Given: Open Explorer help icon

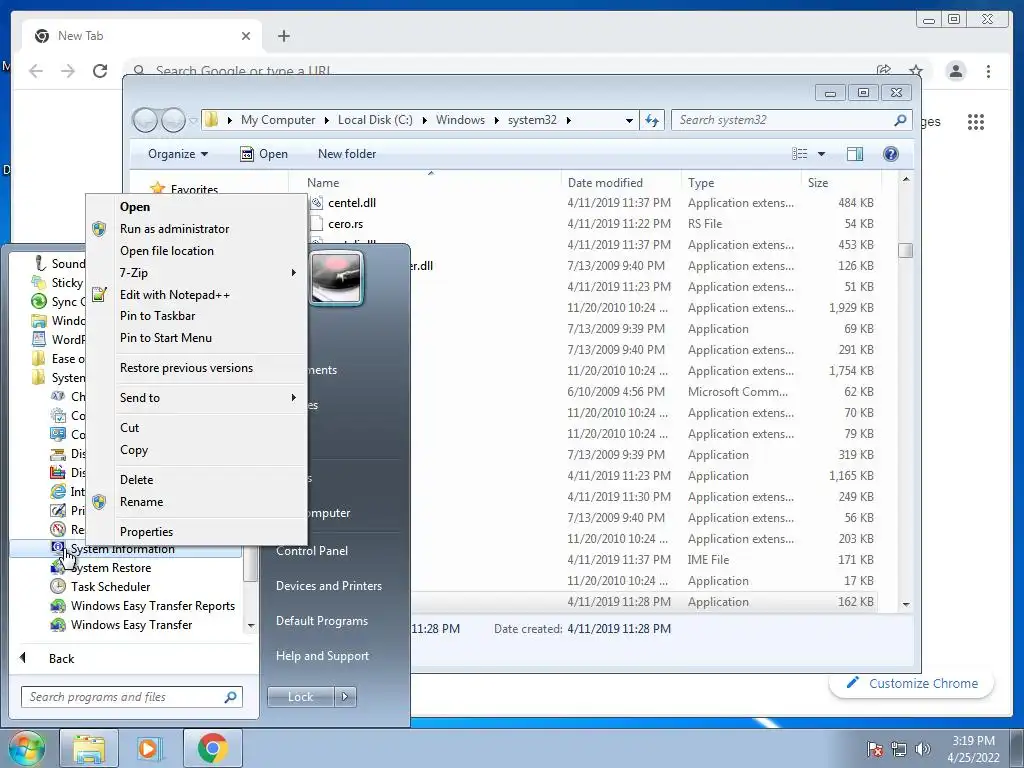Looking at the screenshot, I should tap(890, 154).
